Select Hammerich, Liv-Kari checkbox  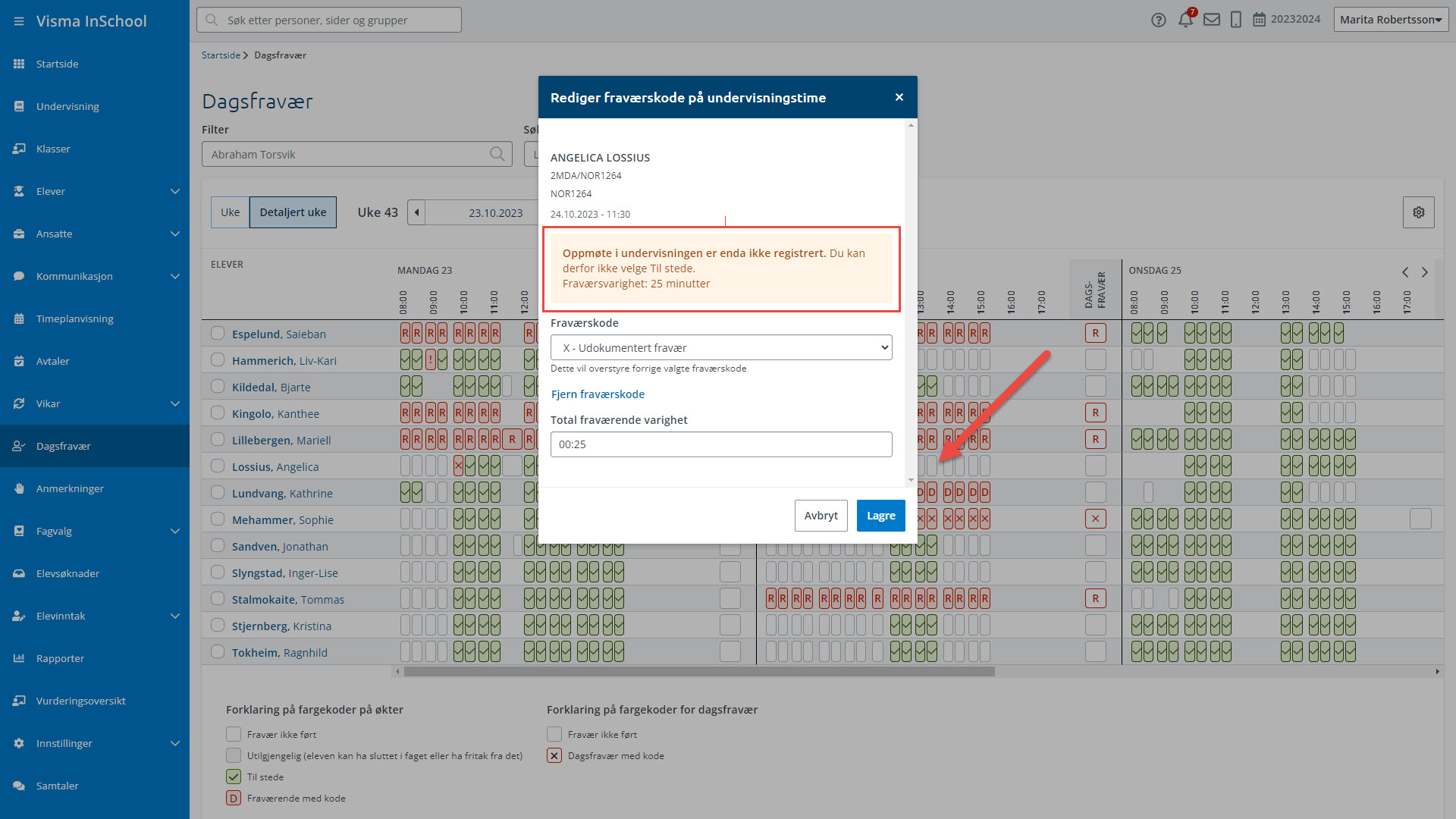click(x=218, y=359)
